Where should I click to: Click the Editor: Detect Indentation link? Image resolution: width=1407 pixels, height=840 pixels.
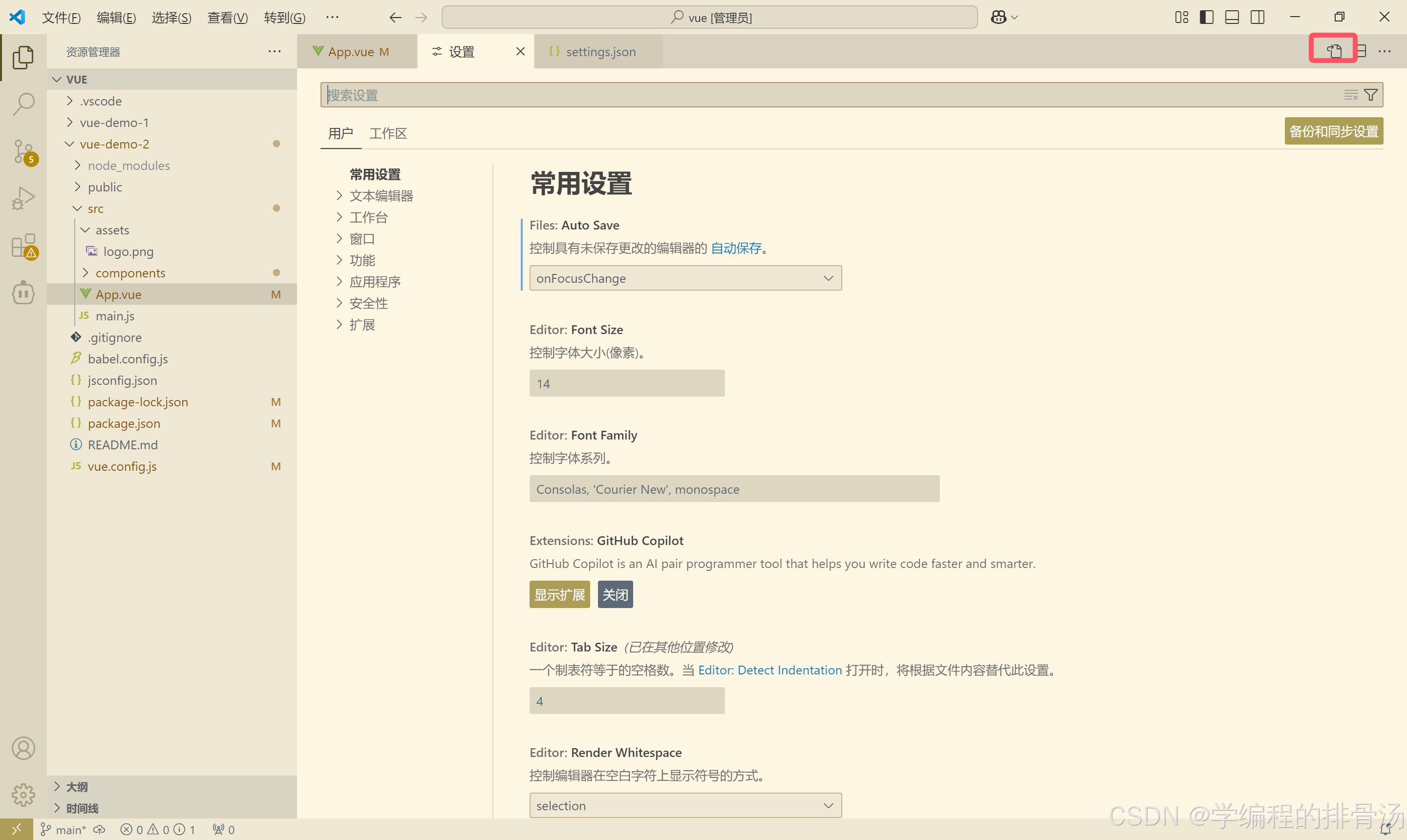click(x=769, y=670)
